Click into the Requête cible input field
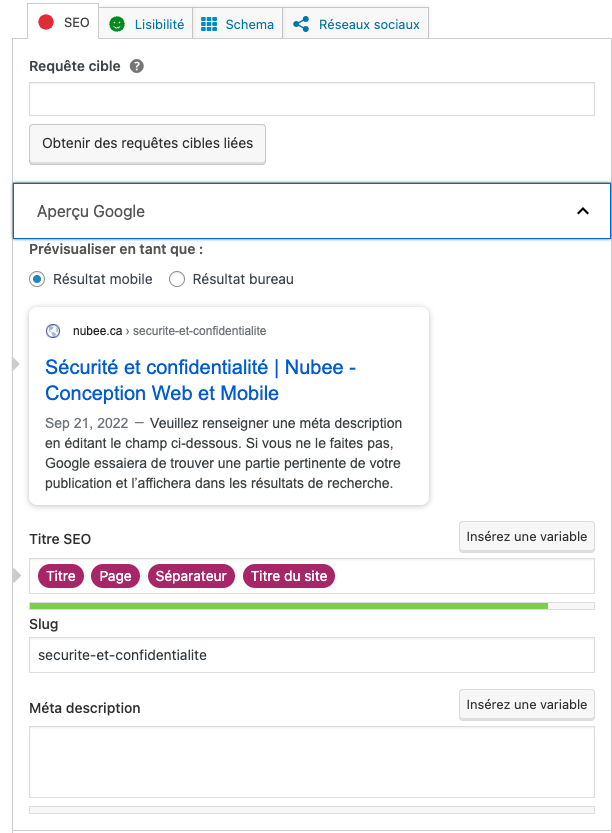612x833 pixels. pos(312,100)
